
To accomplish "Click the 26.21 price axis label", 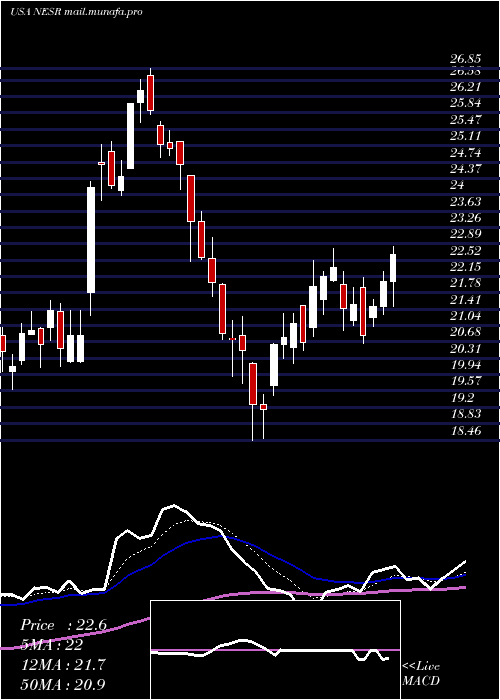I will [x=465, y=87].
